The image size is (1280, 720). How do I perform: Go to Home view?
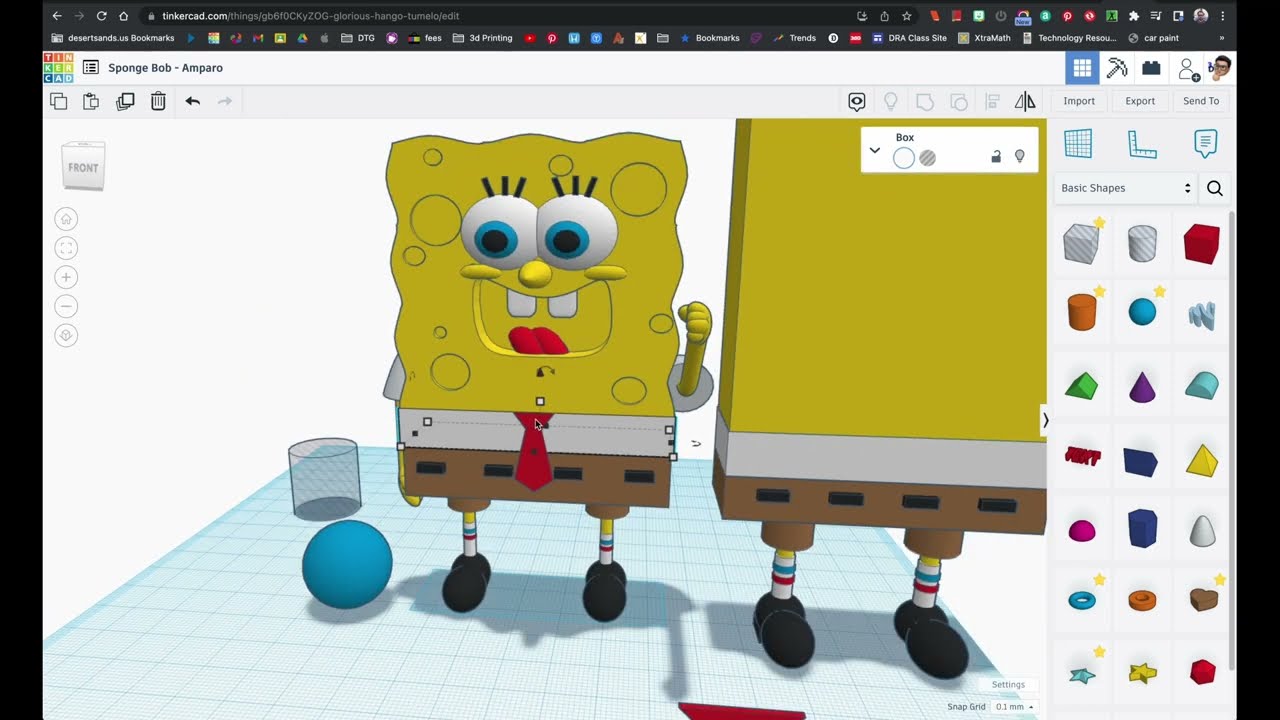point(66,219)
